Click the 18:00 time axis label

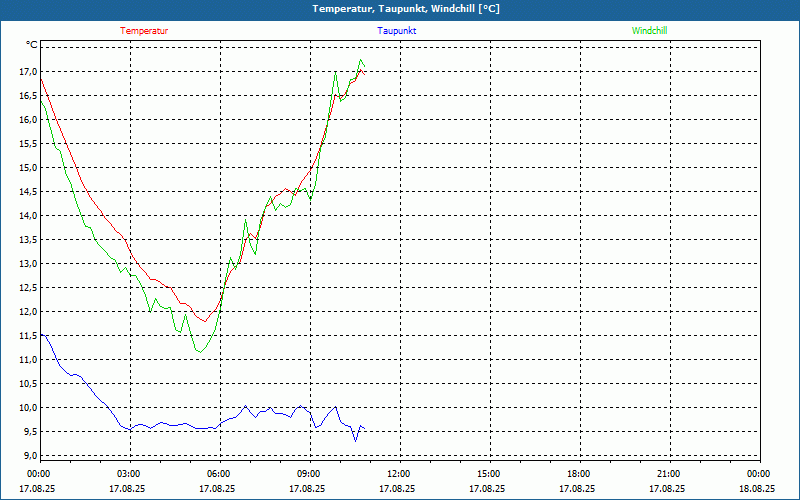[x=578, y=474]
